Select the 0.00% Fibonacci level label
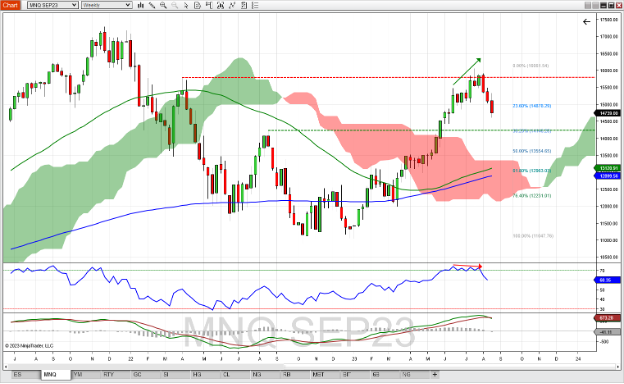 531,66
